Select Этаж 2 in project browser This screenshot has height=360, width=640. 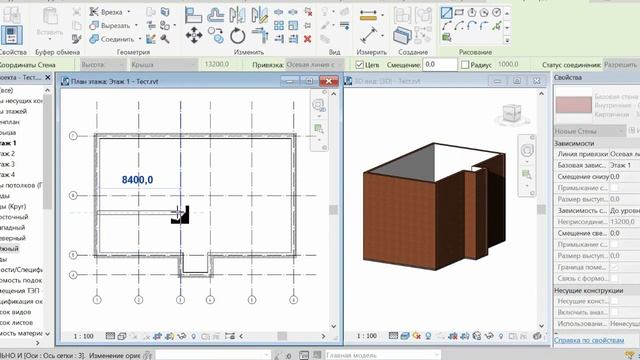pyautogui.click(x=8, y=153)
